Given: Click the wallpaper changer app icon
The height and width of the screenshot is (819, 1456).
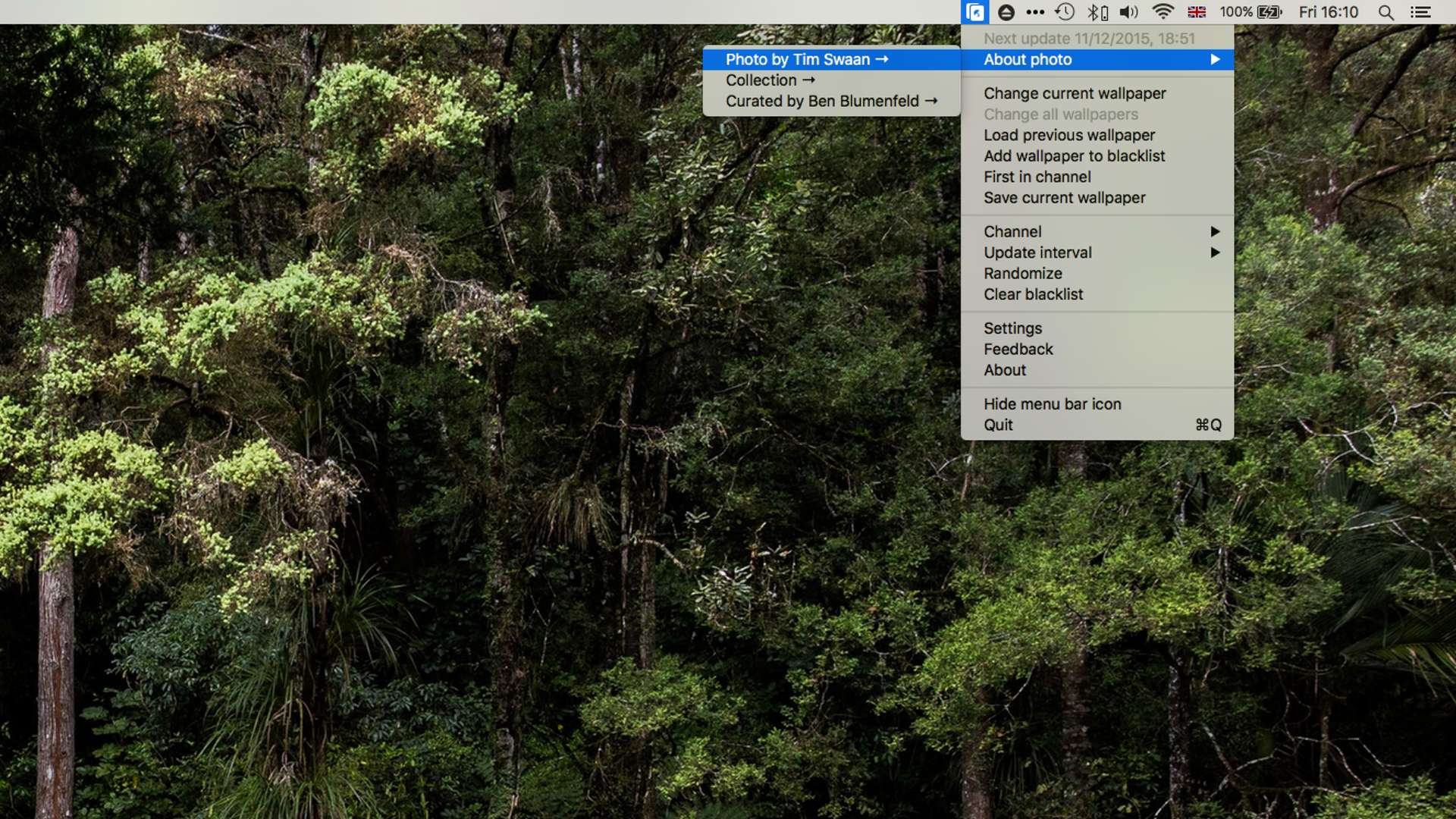Looking at the screenshot, I should pyautogui.click(x=975, y=12).
